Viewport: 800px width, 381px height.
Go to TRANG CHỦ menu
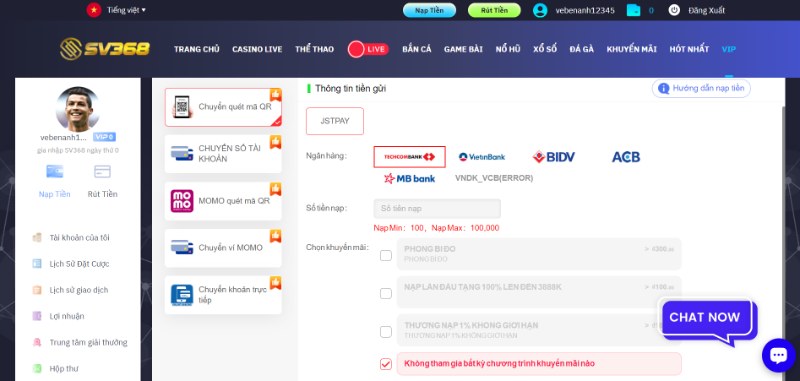196,49
